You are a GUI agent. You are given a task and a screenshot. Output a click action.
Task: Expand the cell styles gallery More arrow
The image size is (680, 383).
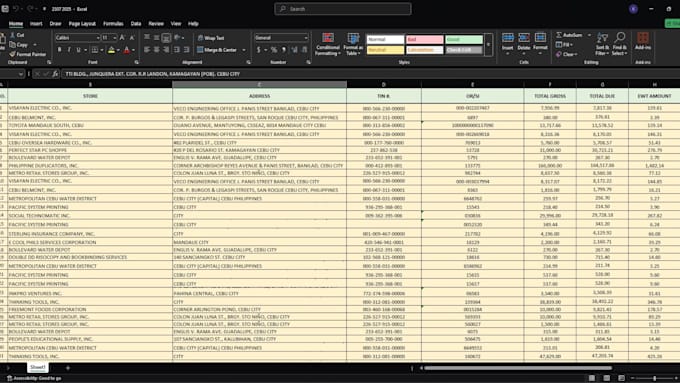489,45
